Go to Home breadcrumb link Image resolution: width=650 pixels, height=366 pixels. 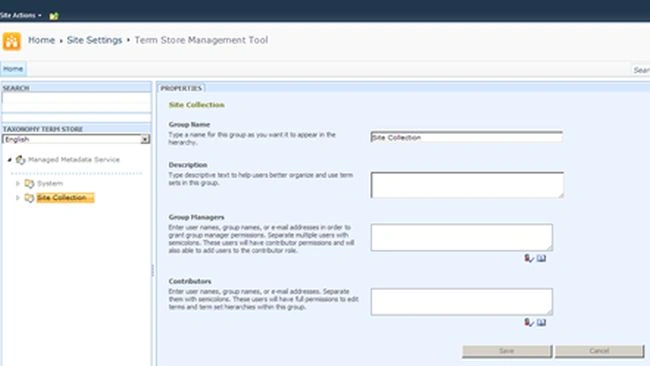click(41, 40)
